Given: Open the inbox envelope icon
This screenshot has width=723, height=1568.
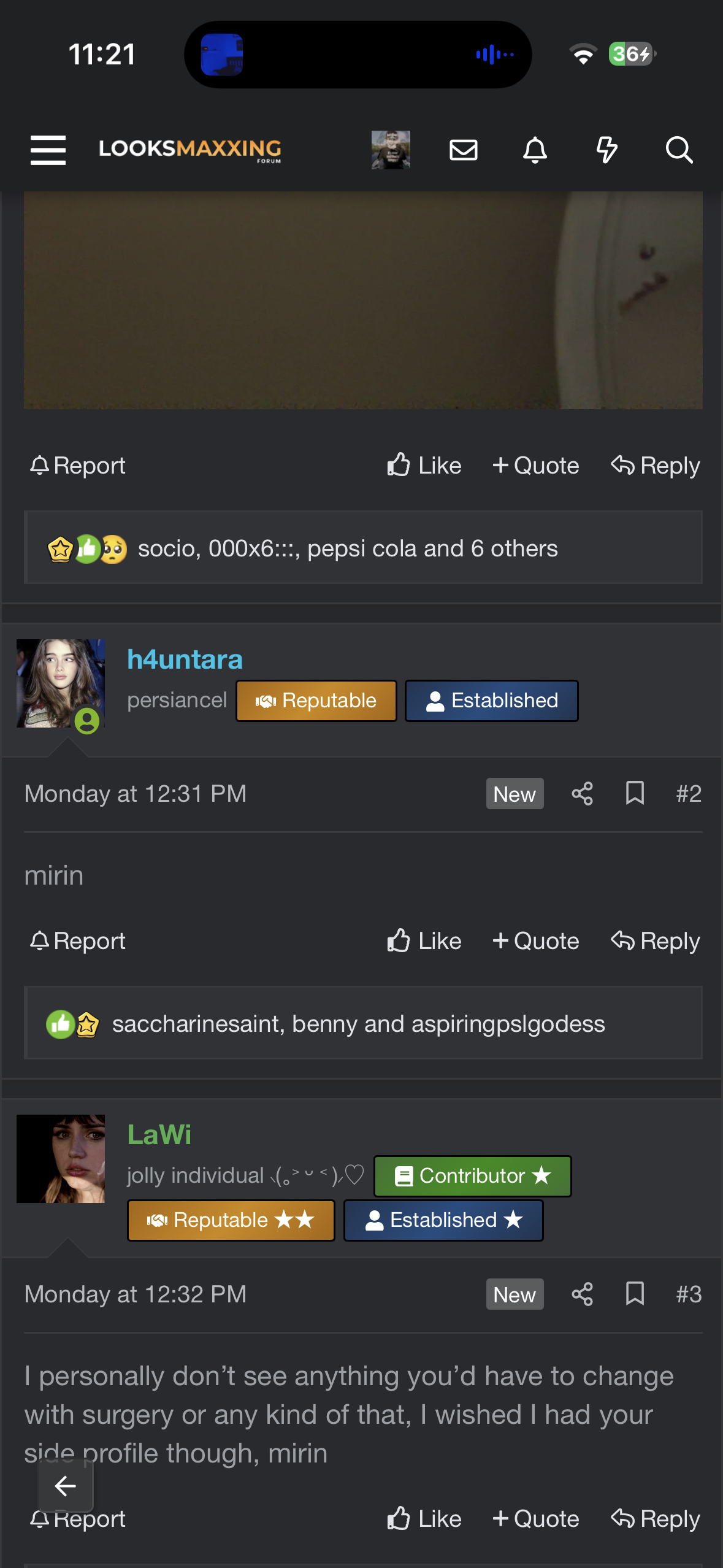Looking at the screenshot, I should [463, 150].
